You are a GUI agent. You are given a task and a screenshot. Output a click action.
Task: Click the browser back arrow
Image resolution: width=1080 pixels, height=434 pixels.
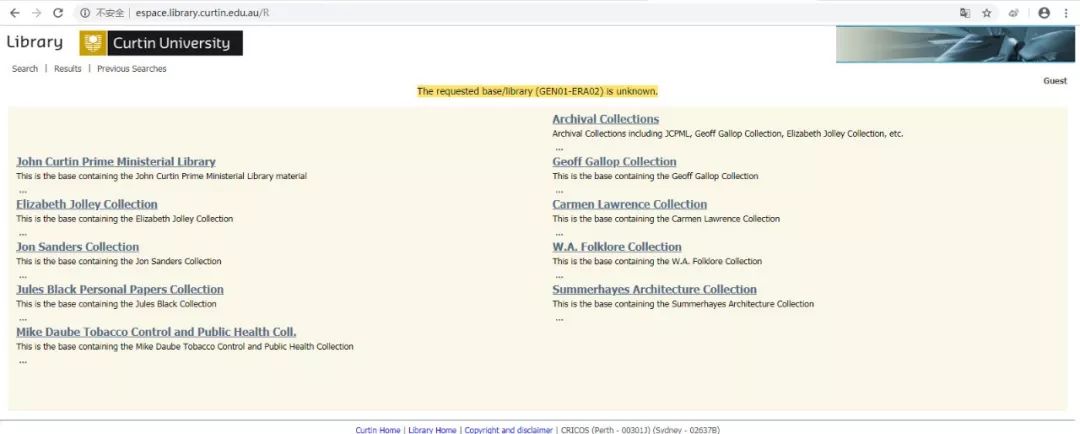14,13
